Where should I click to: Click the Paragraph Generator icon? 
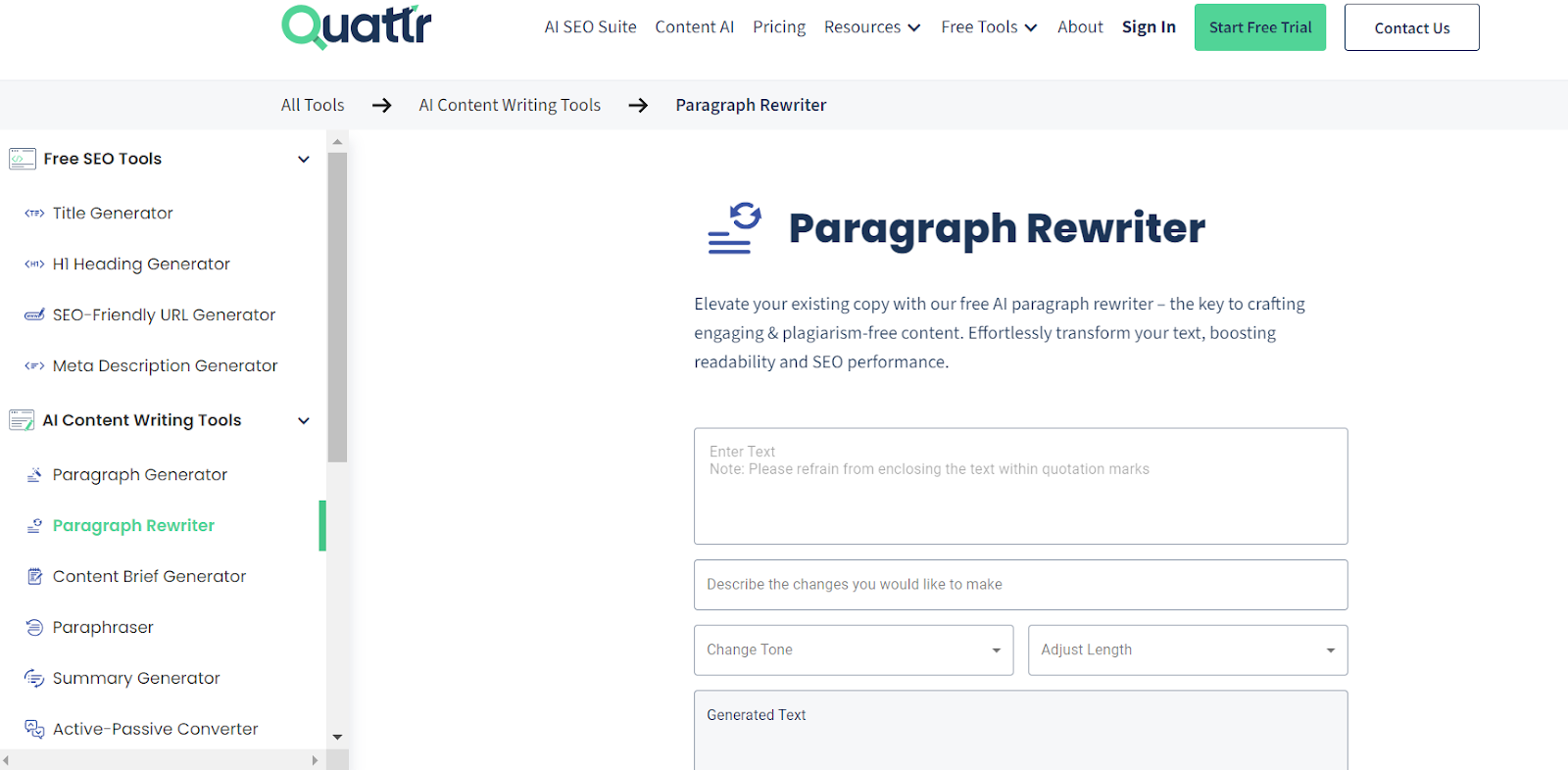[34, 475]
